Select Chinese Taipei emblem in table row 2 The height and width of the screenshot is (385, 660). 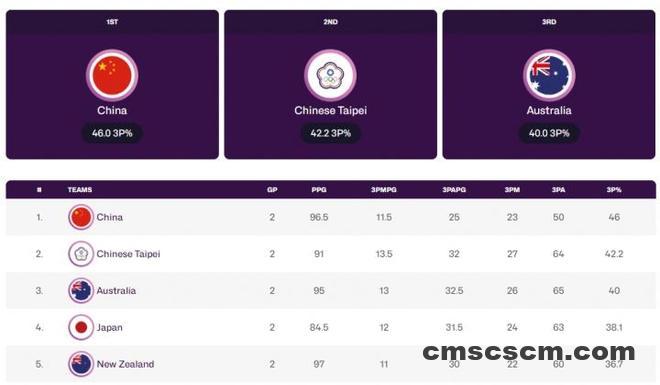[81, 254]
